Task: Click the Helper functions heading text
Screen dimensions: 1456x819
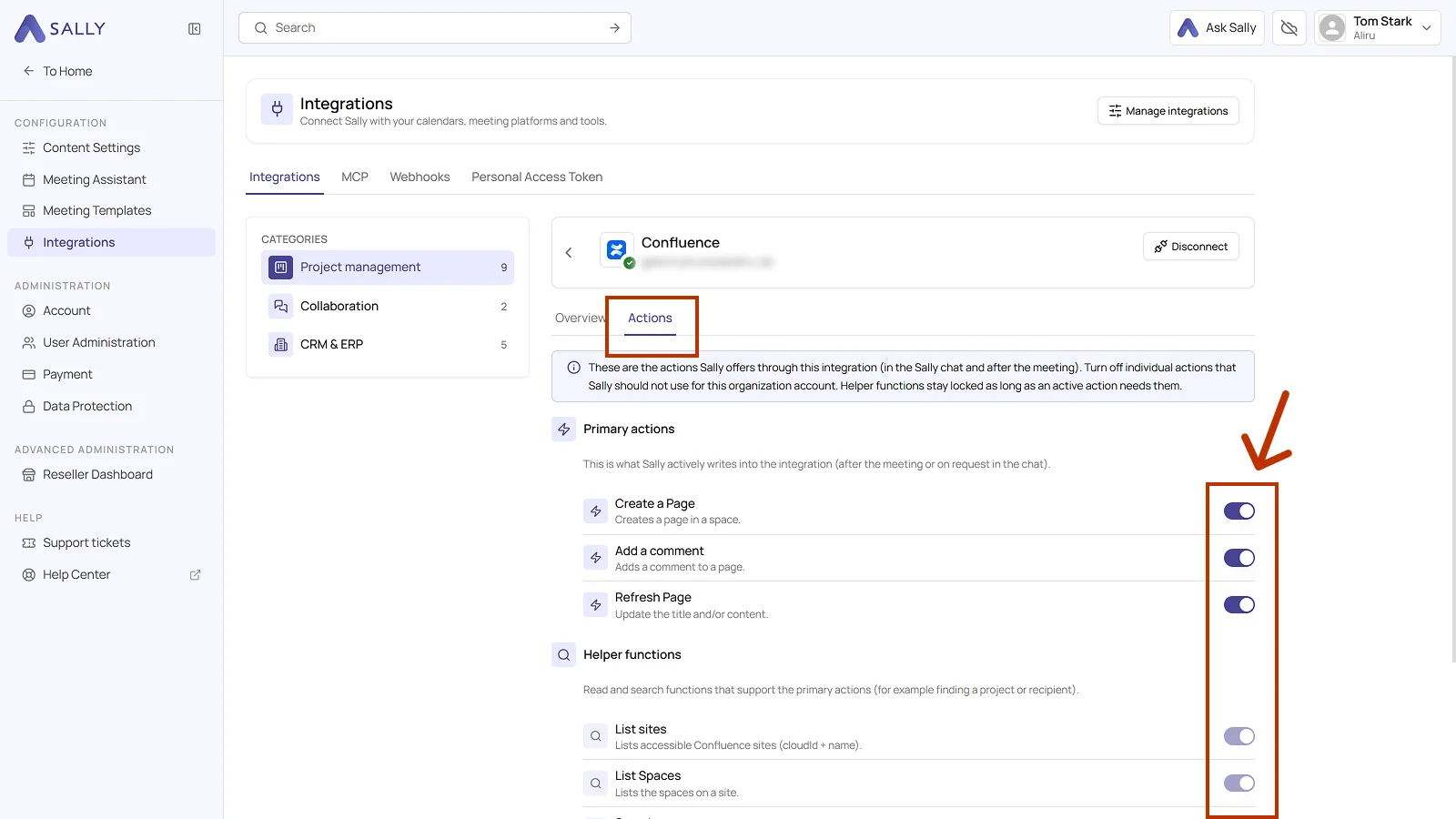Action: (x=632, y=655)
